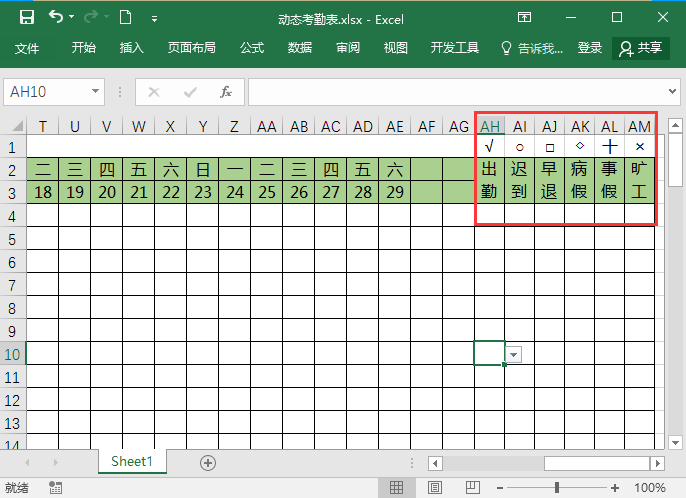
Task: Open the 页面布局 ribbon tab
Action: click(191, 48)
